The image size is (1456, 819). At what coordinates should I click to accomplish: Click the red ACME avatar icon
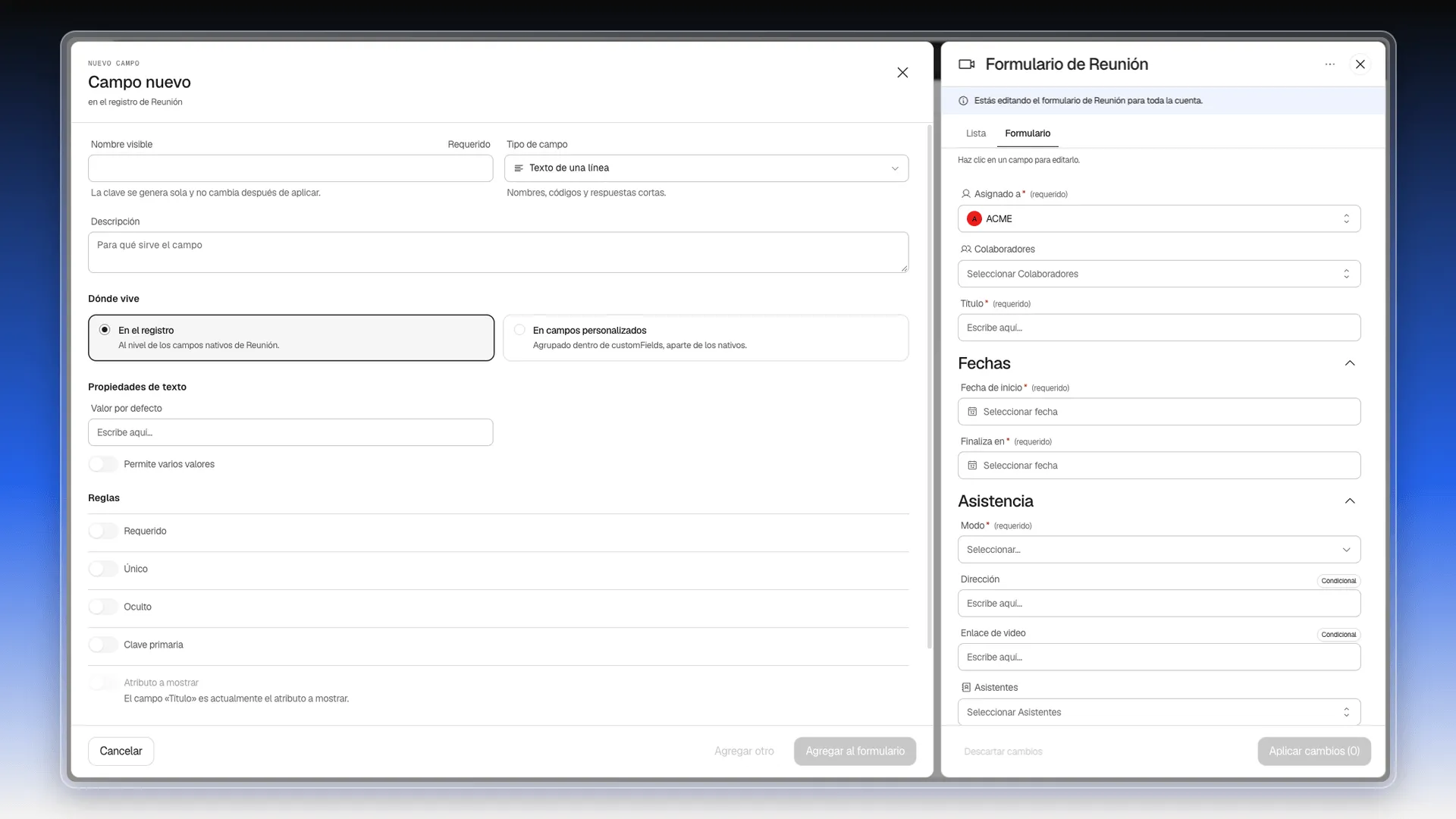(974, 219)
